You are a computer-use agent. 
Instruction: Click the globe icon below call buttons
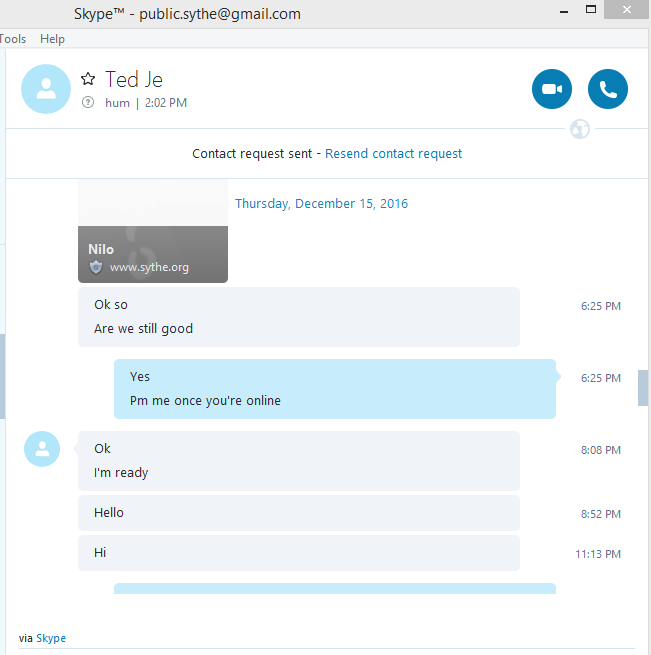tap(580, 129)
